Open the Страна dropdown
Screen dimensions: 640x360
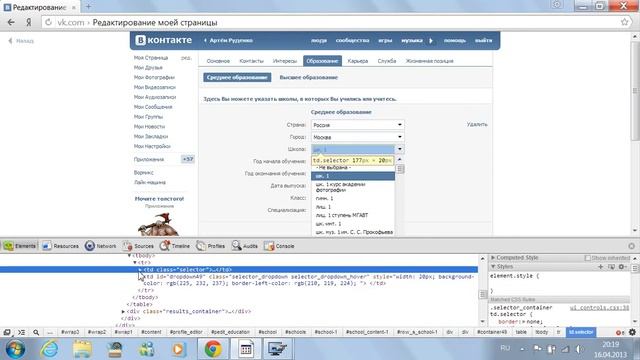point(358,124)
